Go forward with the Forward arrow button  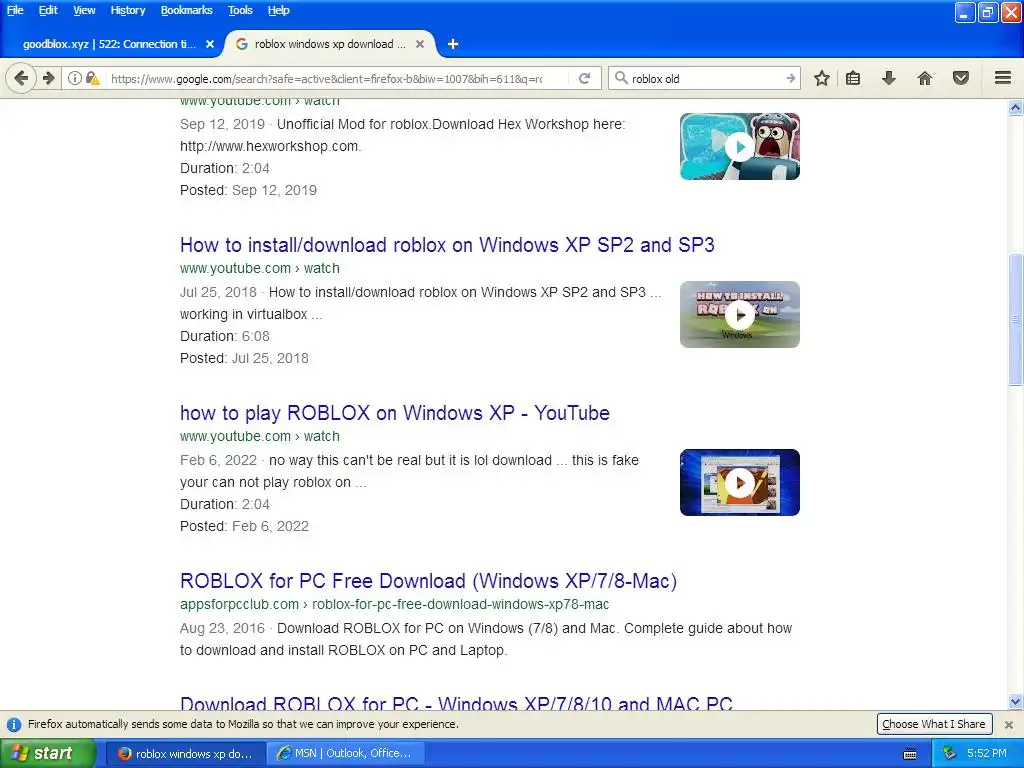pos(48,78)
